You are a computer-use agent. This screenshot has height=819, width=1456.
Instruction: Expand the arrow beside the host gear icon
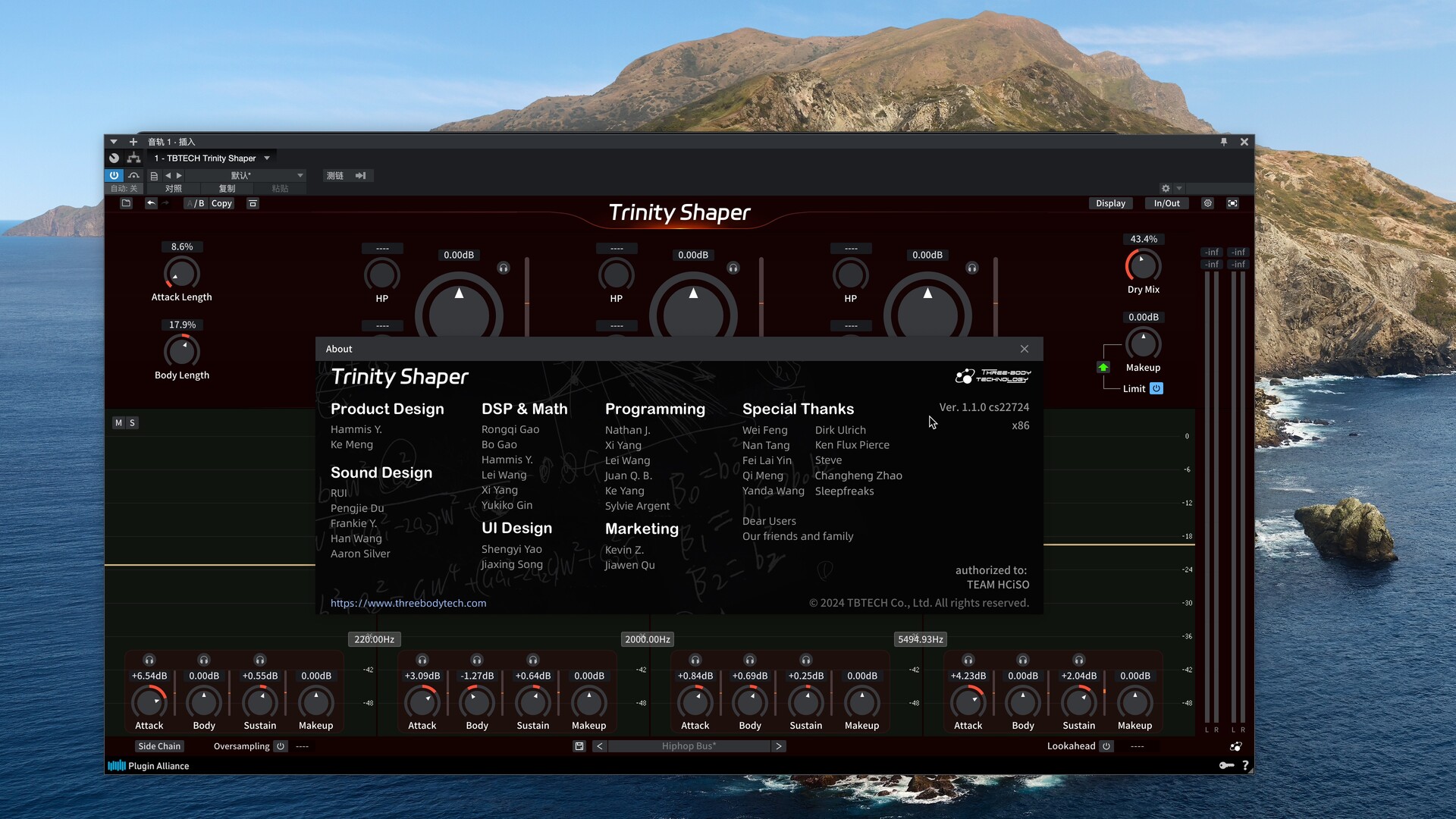click(1179, 188)
